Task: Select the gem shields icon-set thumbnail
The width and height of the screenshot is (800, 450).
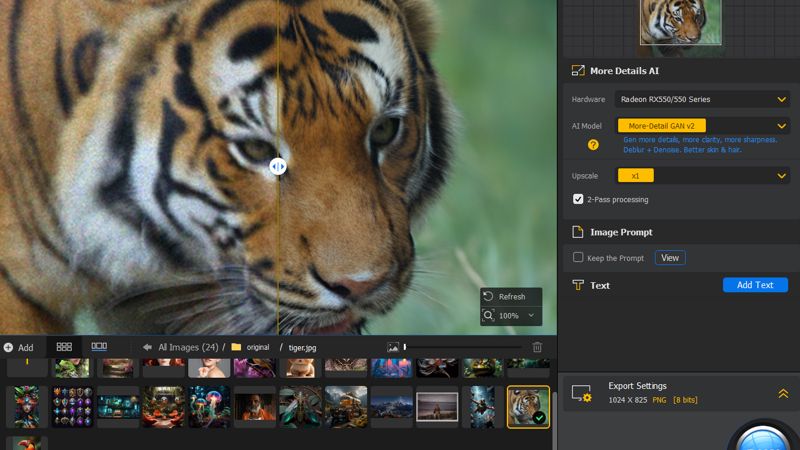Action: click(x=72, y=407)
